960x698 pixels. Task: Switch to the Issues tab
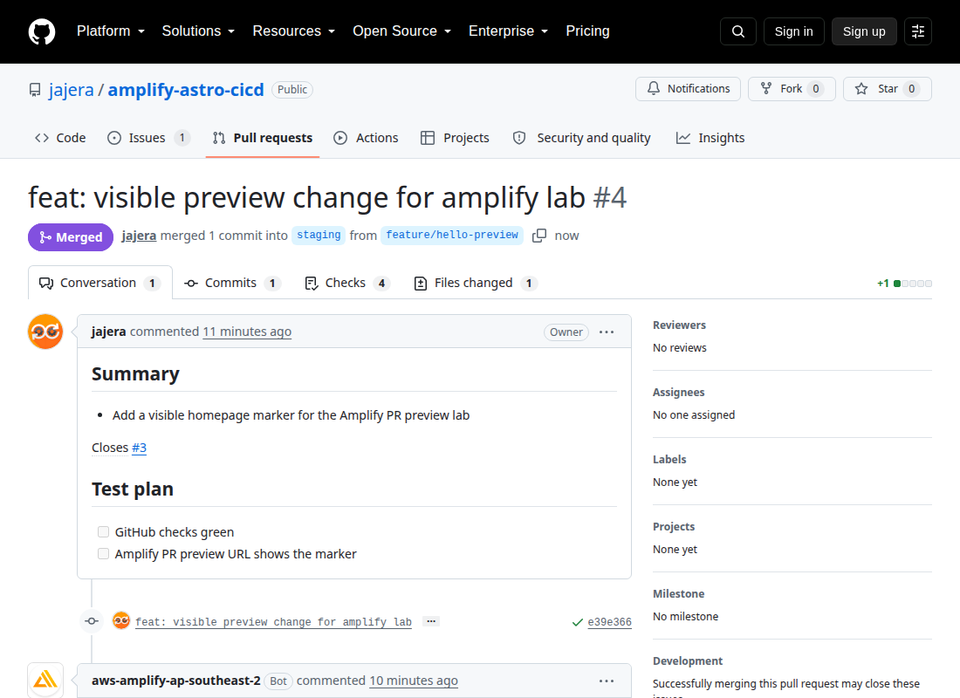(148, 138)
